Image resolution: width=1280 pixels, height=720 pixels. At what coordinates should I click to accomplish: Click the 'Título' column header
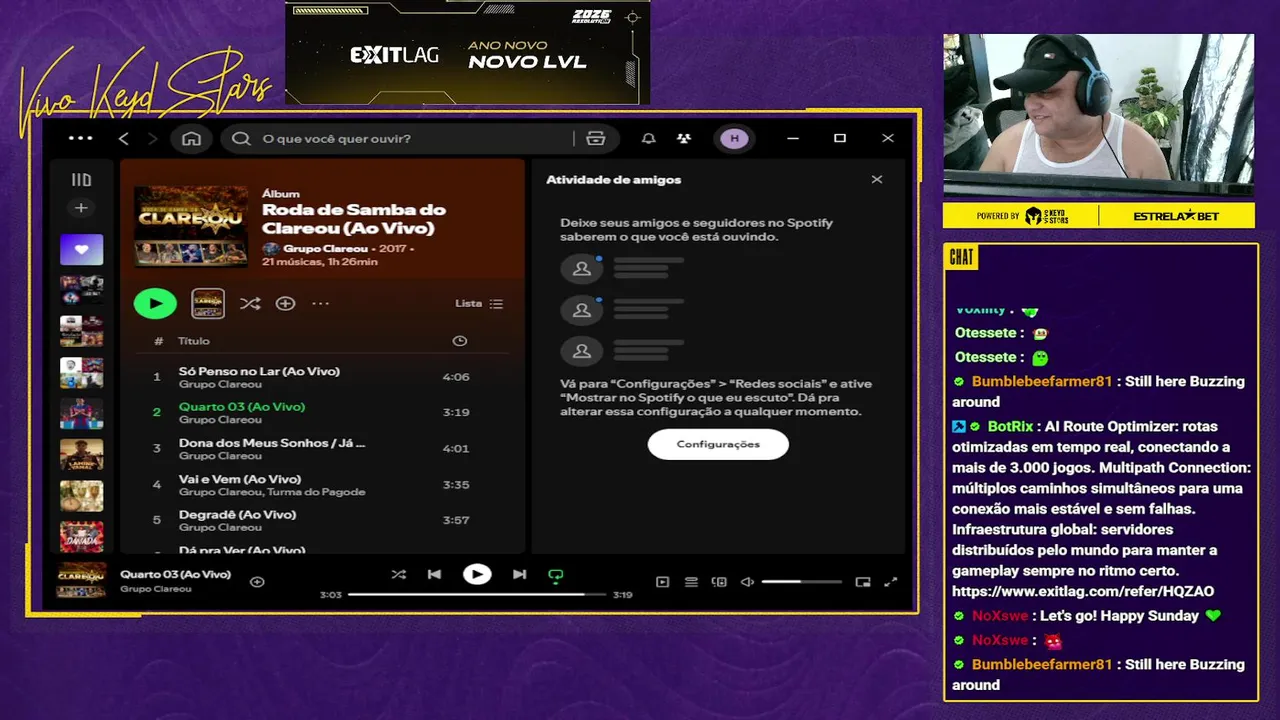(x=194, y=341)
